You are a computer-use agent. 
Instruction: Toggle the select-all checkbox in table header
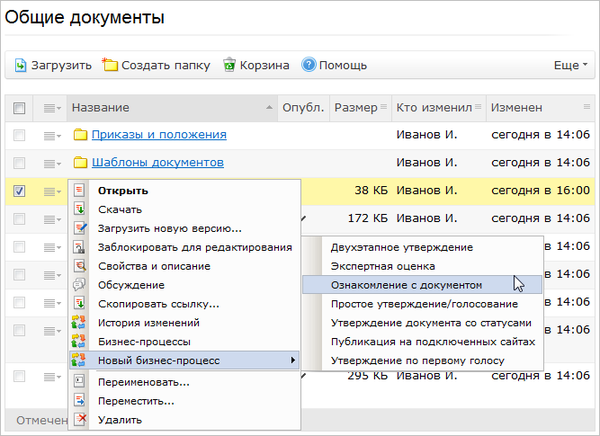point(19,108)
